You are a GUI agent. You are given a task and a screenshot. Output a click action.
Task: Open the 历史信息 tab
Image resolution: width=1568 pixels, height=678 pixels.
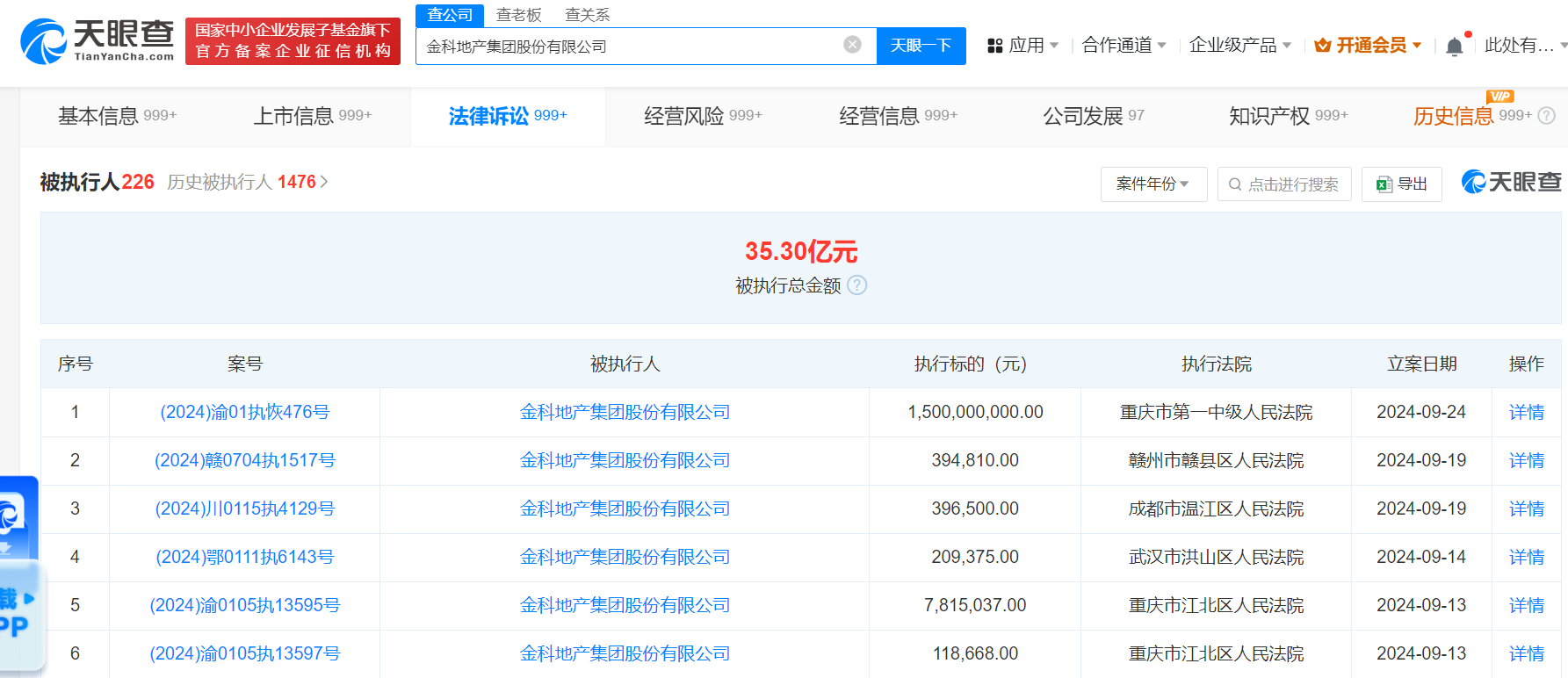point(1472,116)
